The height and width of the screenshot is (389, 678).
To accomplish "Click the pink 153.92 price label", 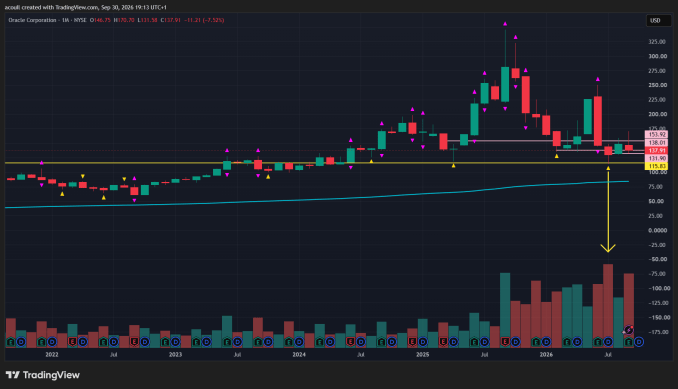I will pyautogui.click(x=656, y=134).
